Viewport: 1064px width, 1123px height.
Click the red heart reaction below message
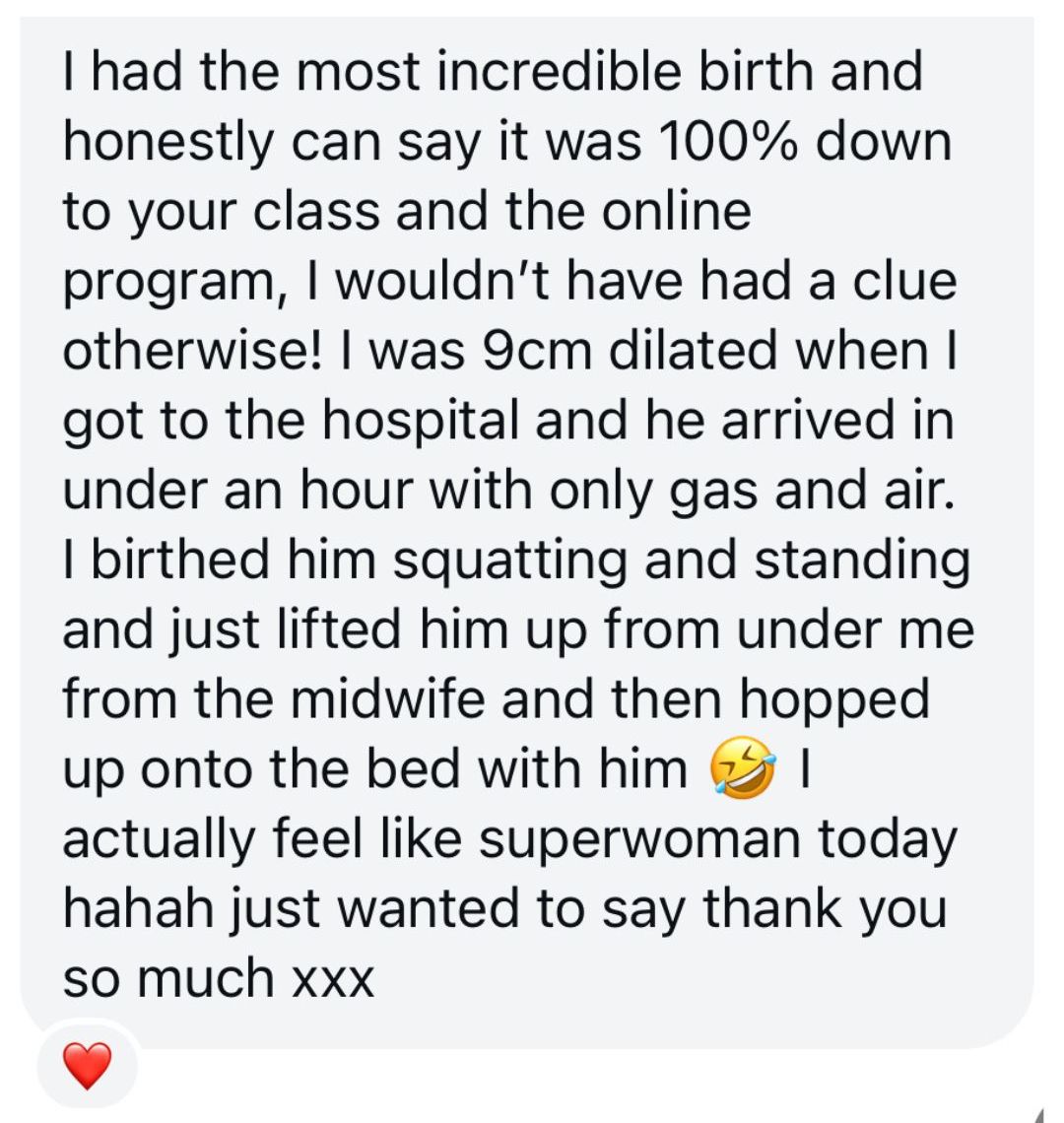point(87,1067)
